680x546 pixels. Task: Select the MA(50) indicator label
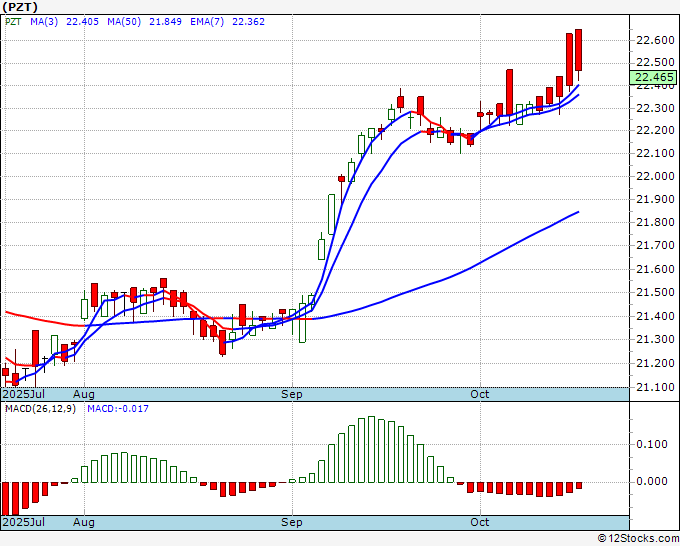click(x=124, y=22)
